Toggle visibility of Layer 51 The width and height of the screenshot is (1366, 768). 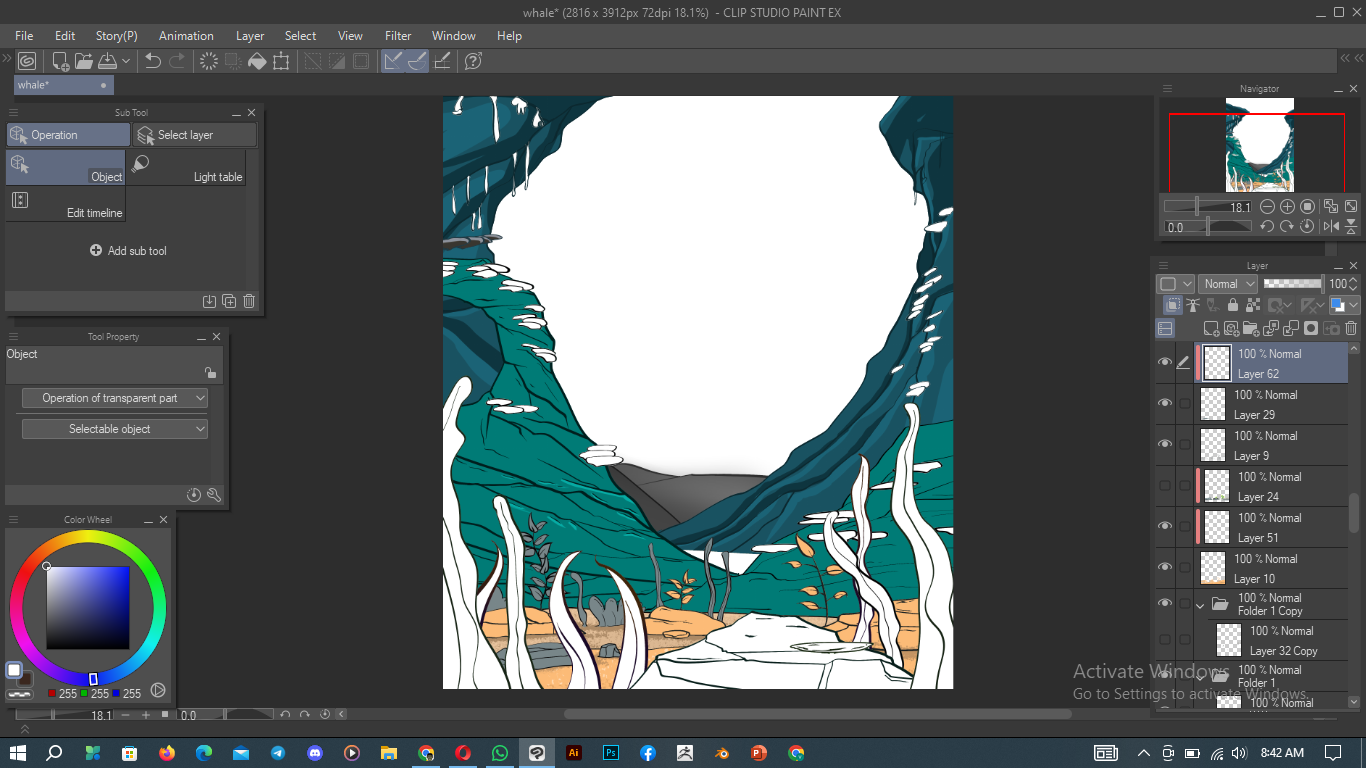tap(1164, 527)
